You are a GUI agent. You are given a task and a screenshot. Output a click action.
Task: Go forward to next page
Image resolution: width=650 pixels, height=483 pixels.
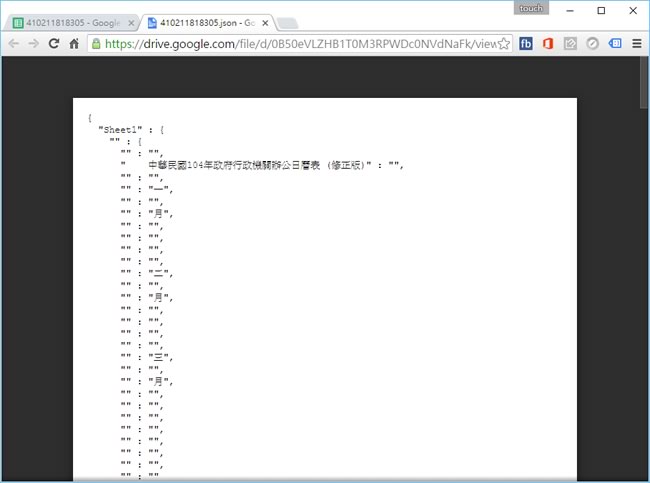[34, 44]
